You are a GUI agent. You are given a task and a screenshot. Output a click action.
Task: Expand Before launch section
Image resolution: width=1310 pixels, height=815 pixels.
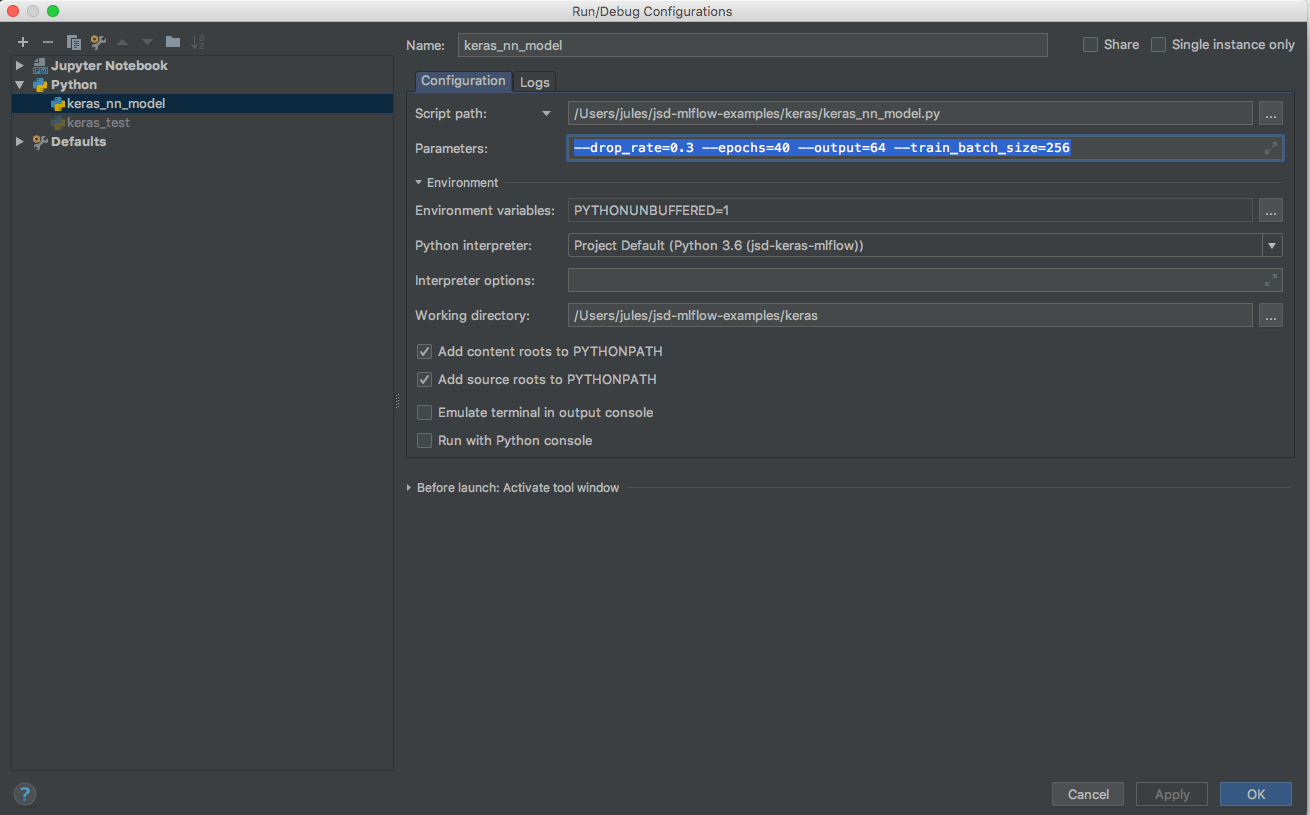[x=409, y=488]
